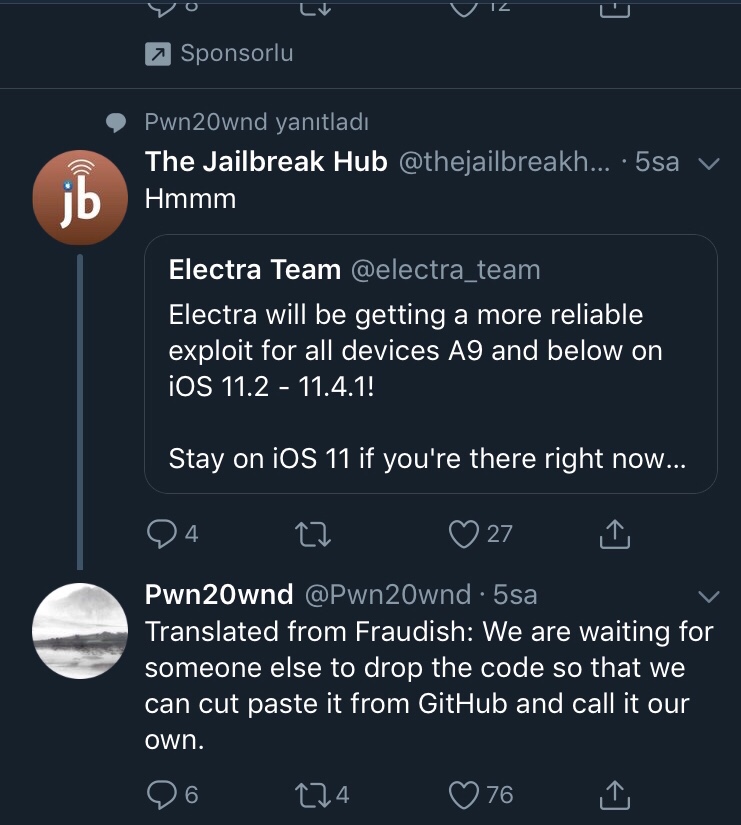Retweet The Jailbreak Hub tweet
Screen dimensions: 741x825
313,535
